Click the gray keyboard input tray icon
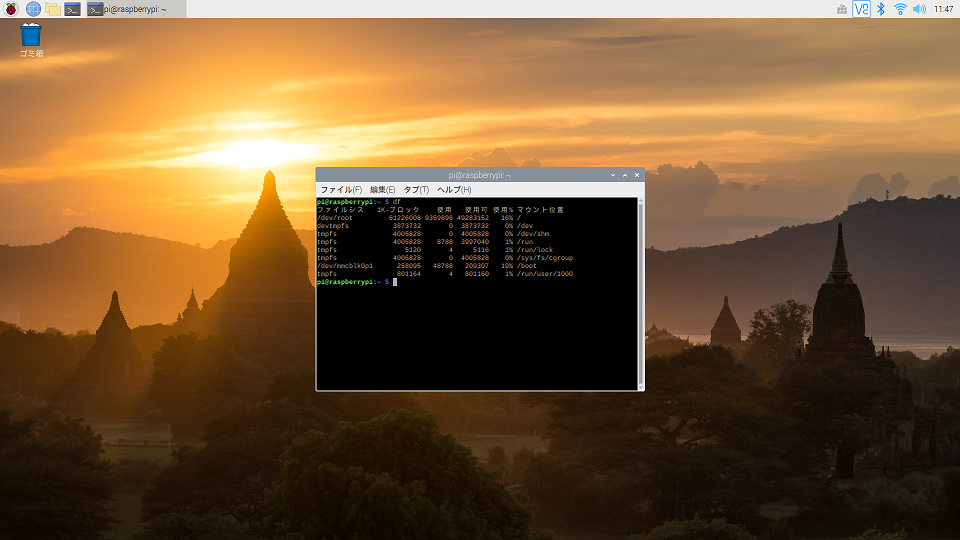 tap(842, 9)
